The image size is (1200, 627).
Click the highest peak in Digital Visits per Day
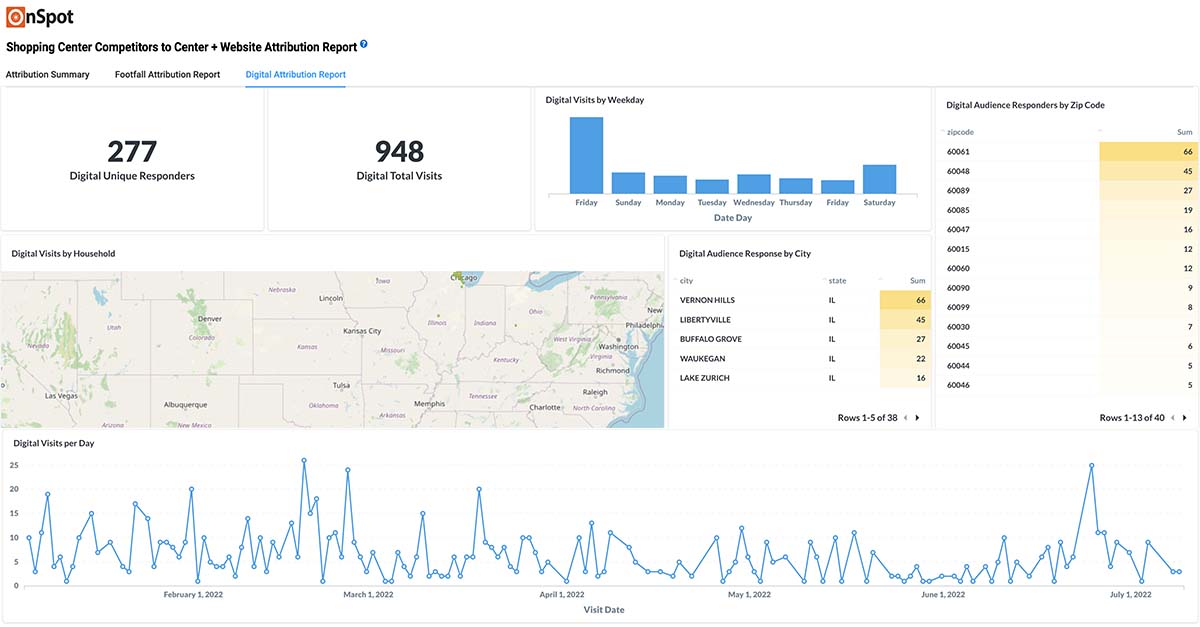(305, 462)
